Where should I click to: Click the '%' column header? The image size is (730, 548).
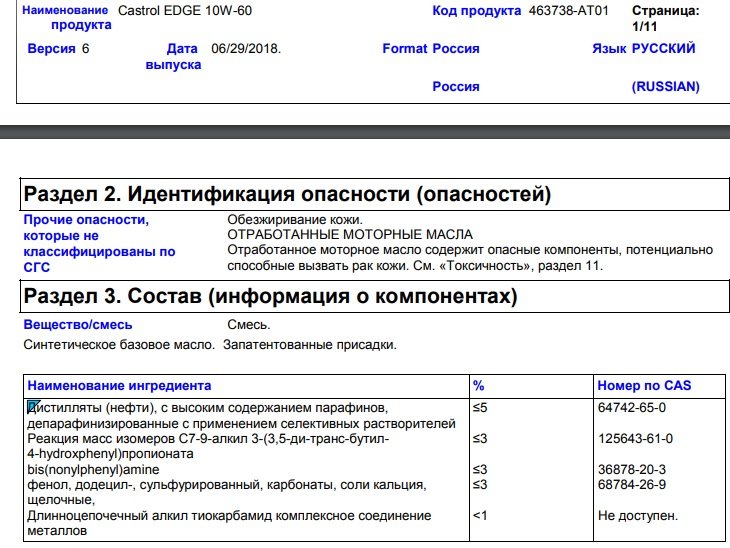point(479,386)
